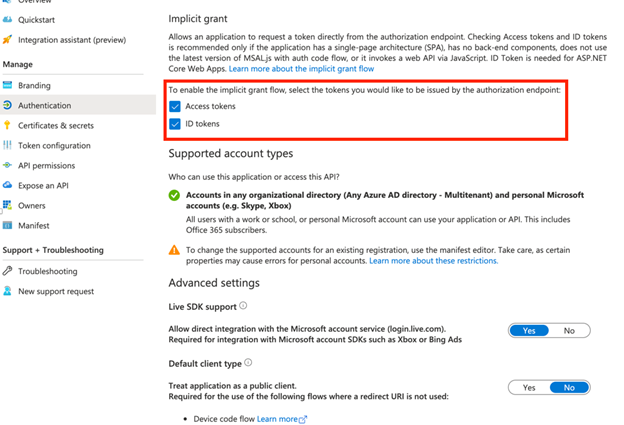Click the Owners icon in sidebar
Image resolution: width=624 pixels, height=425 pixels.
click(8, 206)
